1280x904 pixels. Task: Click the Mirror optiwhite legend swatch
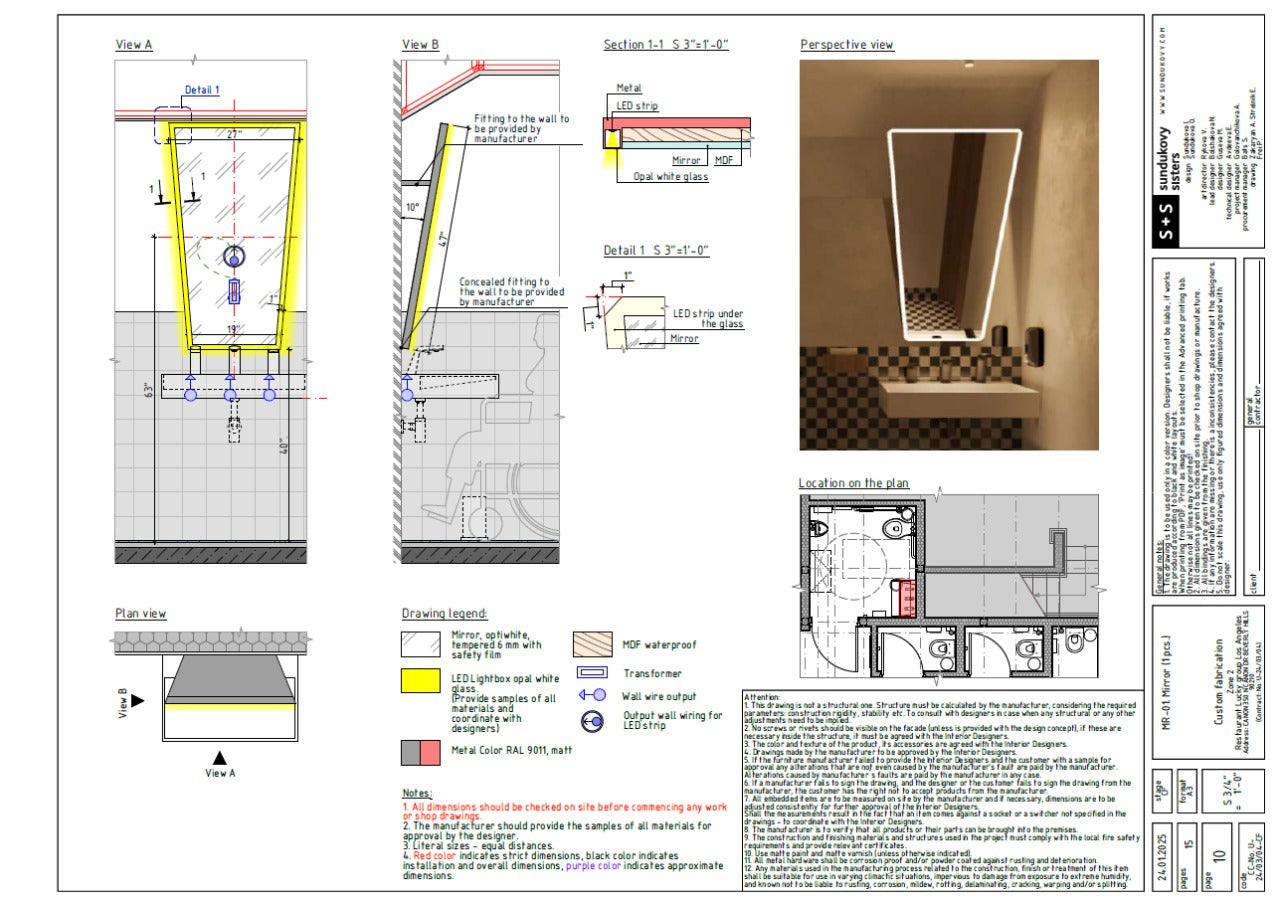[x=421, y=645]
